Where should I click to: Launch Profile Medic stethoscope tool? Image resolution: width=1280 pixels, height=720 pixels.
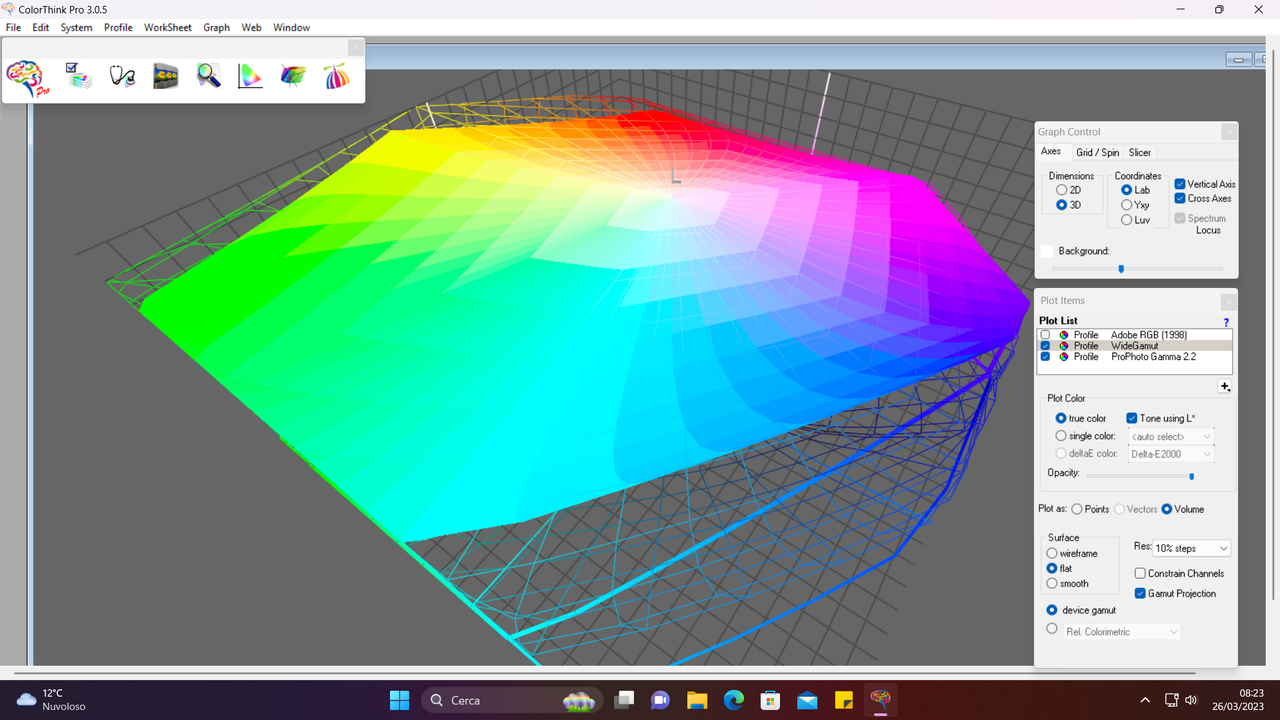click(122, 75)
